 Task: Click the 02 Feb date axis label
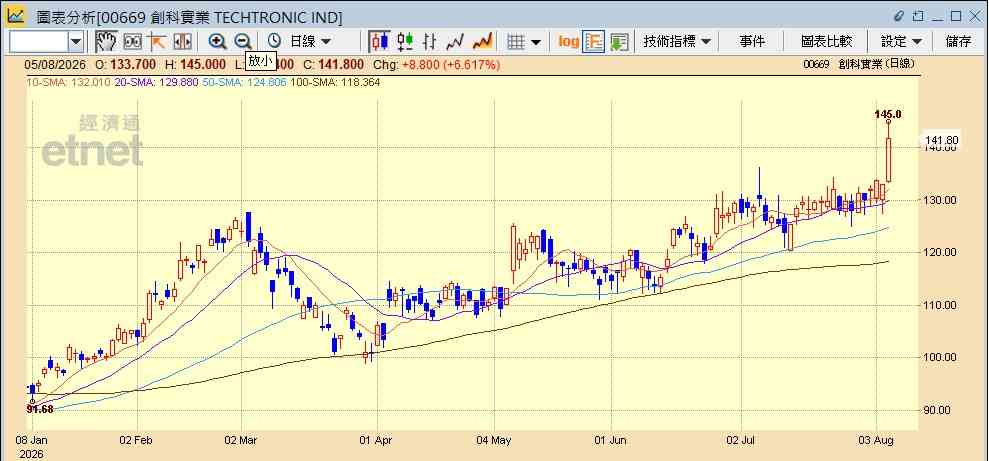pyautogui.click(x=138, y=440)
